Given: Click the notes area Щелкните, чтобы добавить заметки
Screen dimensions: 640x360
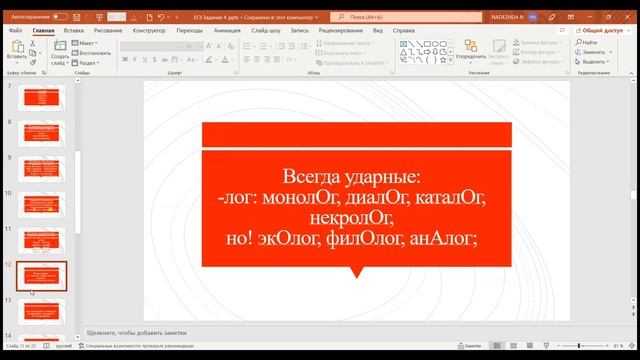Looking at the screenshot, I should pos(136,333).
